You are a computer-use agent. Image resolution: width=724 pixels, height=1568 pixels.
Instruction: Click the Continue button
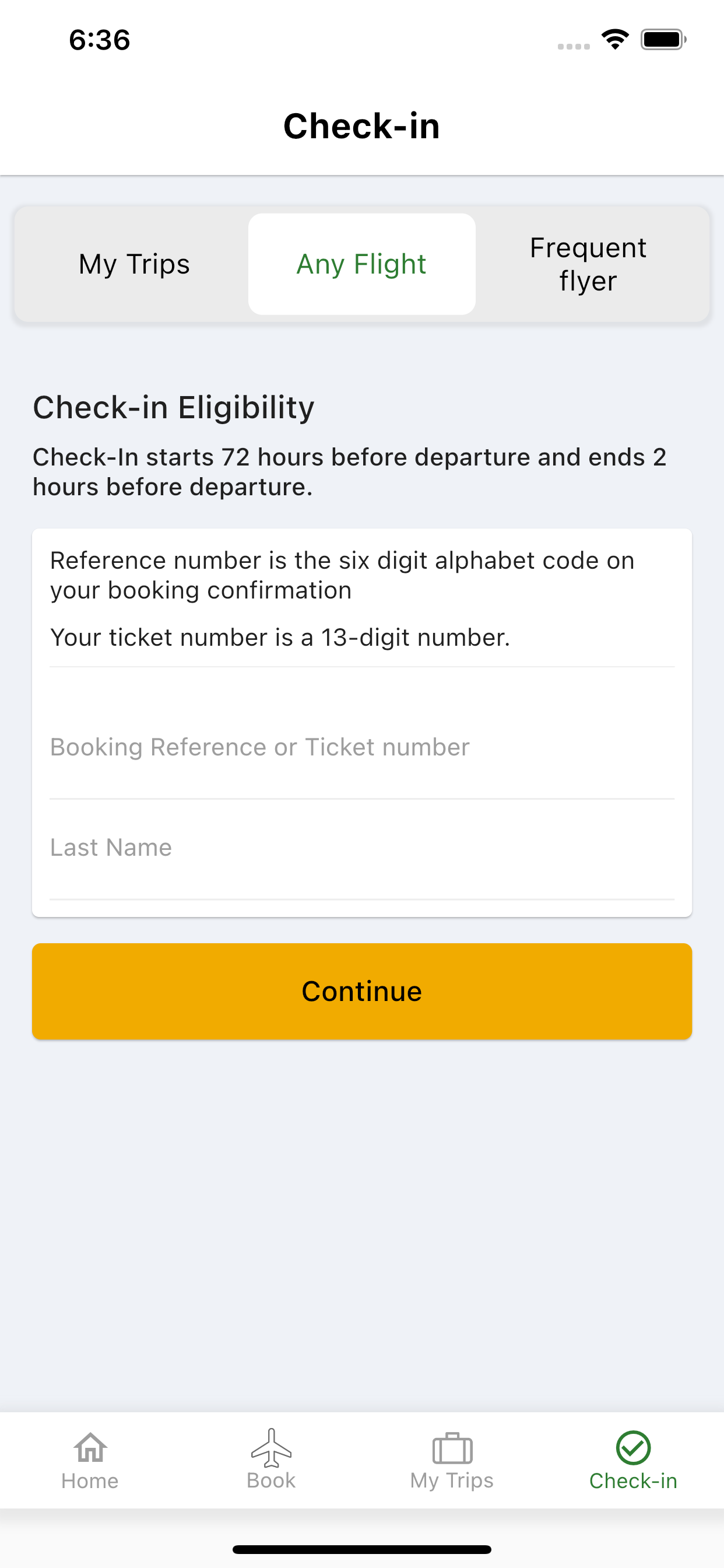click(x=362, y=991)
